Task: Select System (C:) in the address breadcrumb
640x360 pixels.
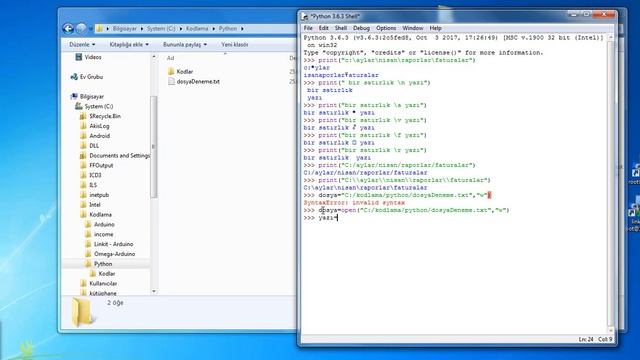Action: (161, 29)
